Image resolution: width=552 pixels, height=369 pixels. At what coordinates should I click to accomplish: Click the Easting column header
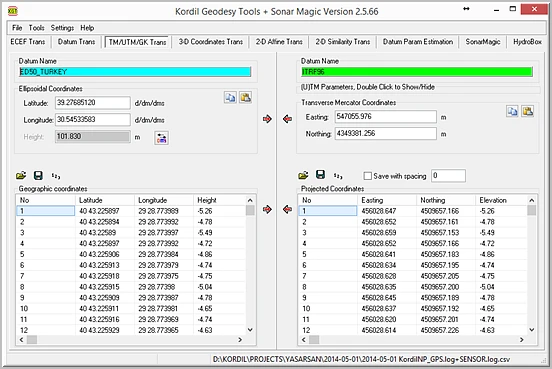pos(387,200)
